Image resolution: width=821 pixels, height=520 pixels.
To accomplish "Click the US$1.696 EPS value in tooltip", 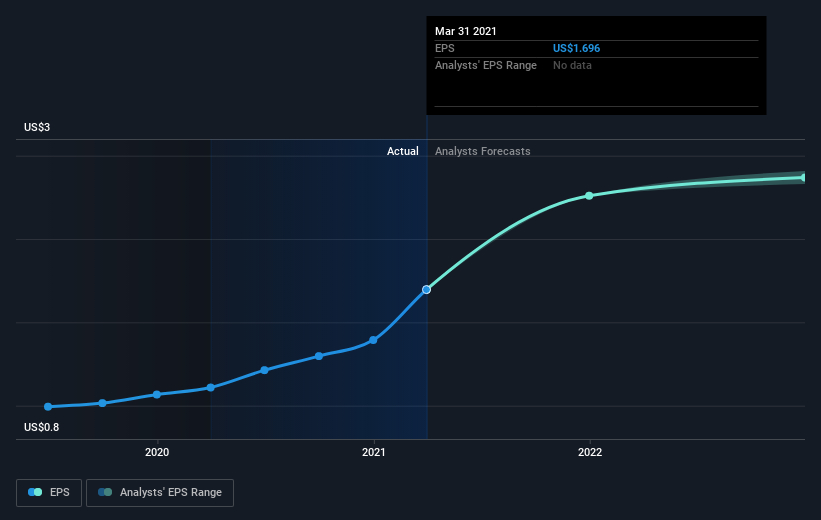I will tap(576, 48).
